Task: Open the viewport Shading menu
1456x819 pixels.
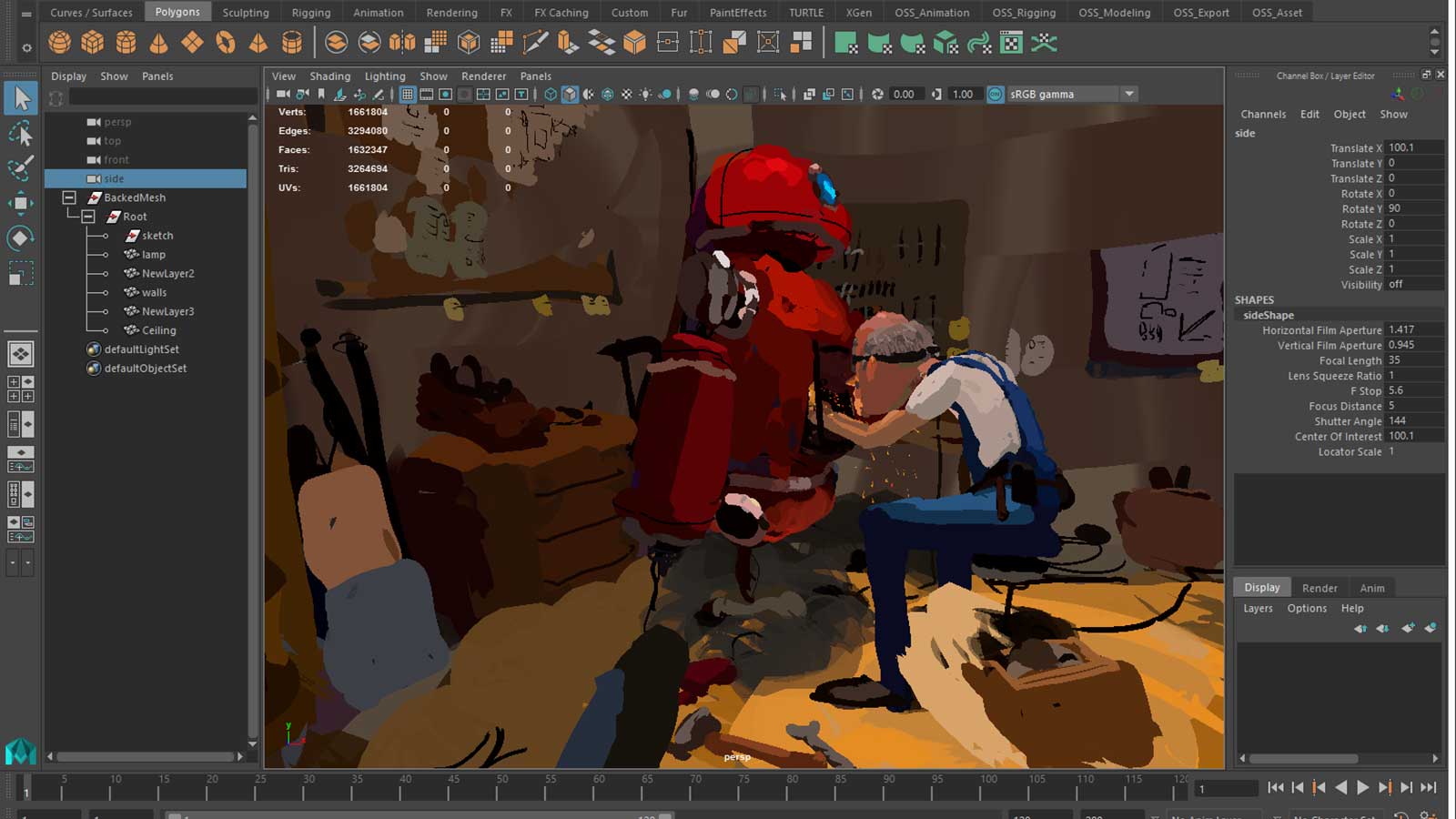Action: 329,76
